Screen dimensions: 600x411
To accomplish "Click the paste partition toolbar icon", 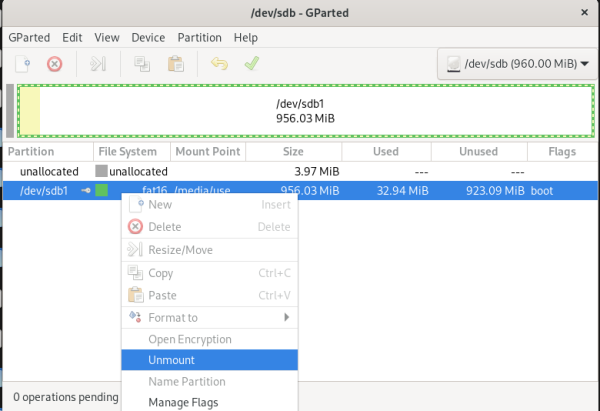I will pos(175,64).
